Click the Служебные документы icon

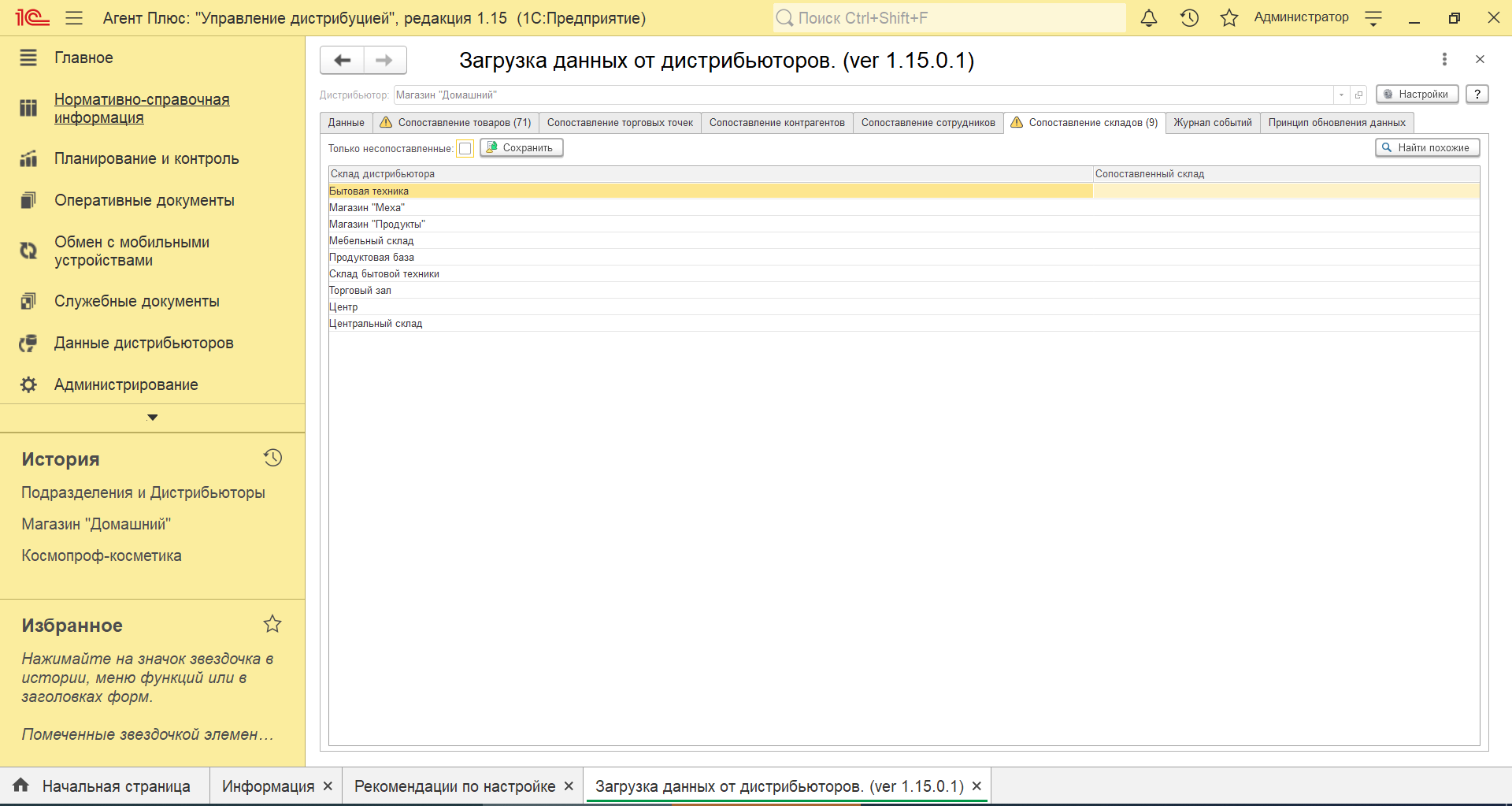(x=28, y=301)
